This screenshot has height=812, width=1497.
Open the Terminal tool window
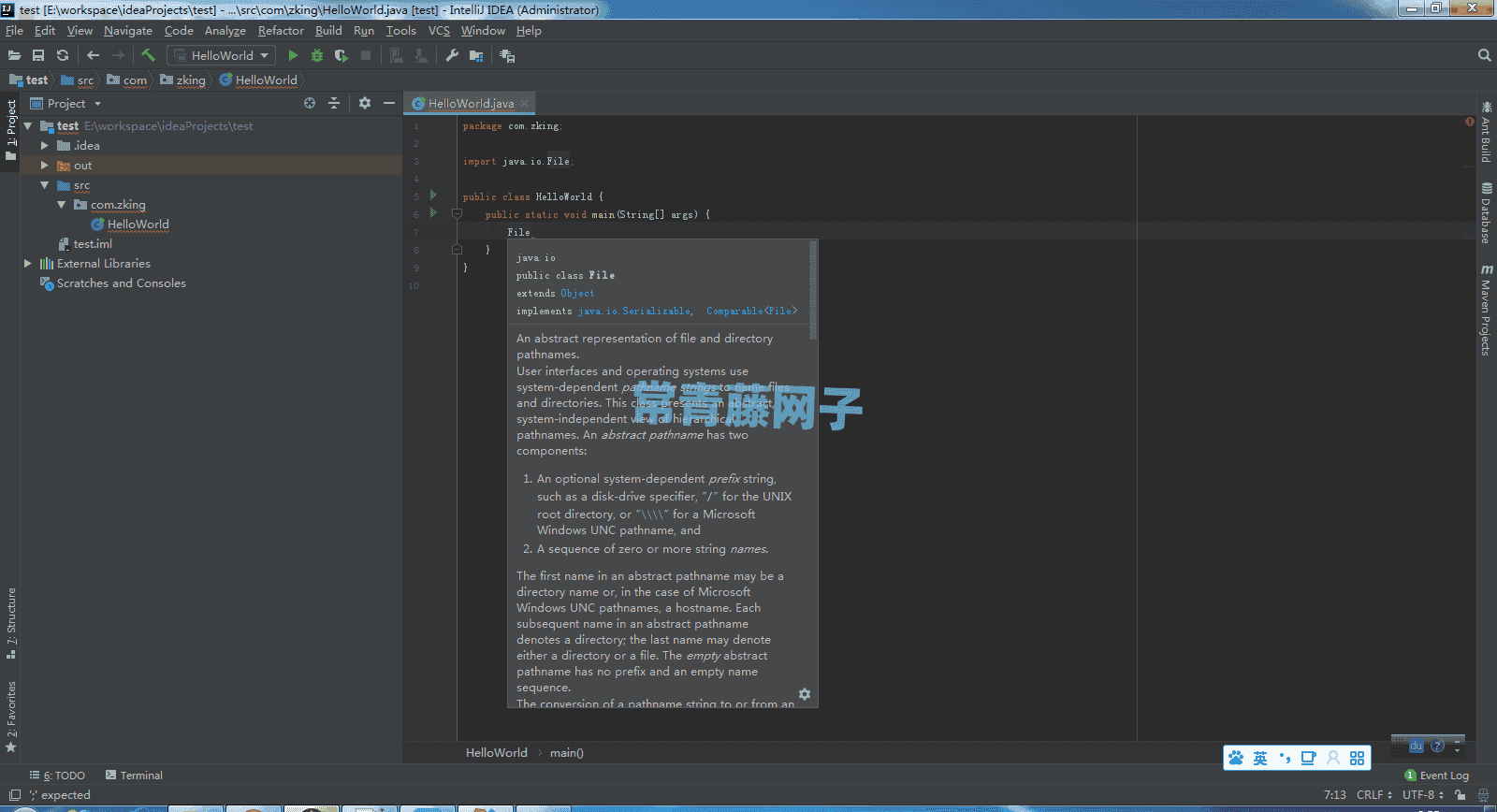click(x=134, y=776)
